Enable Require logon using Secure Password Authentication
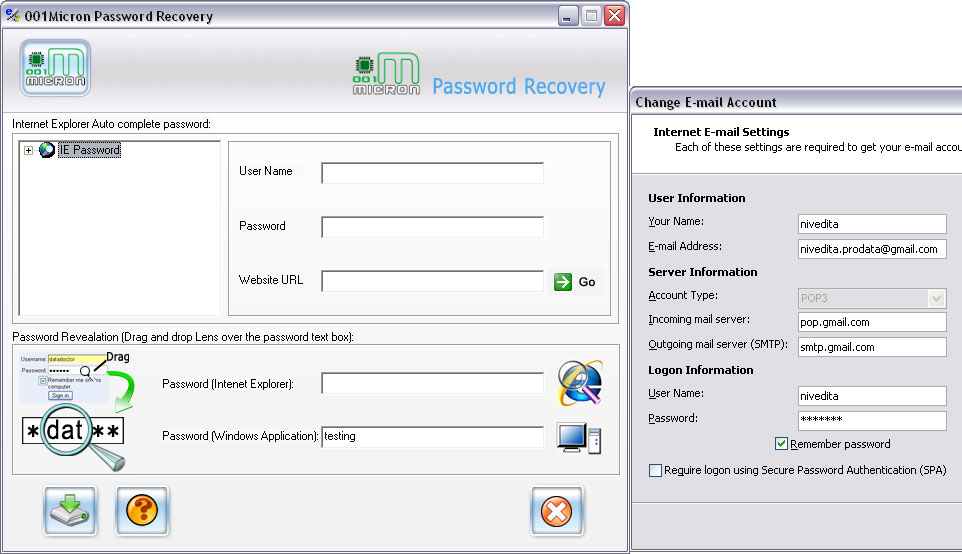962x554 pixels. click(655, 471)
